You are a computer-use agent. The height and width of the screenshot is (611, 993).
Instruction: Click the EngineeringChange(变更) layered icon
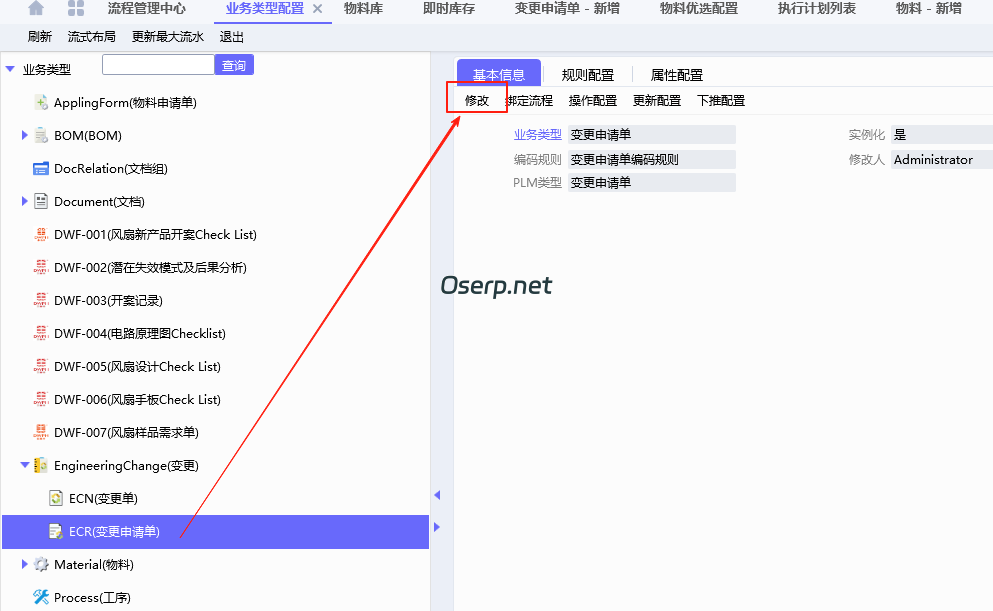tap(41, 465)
